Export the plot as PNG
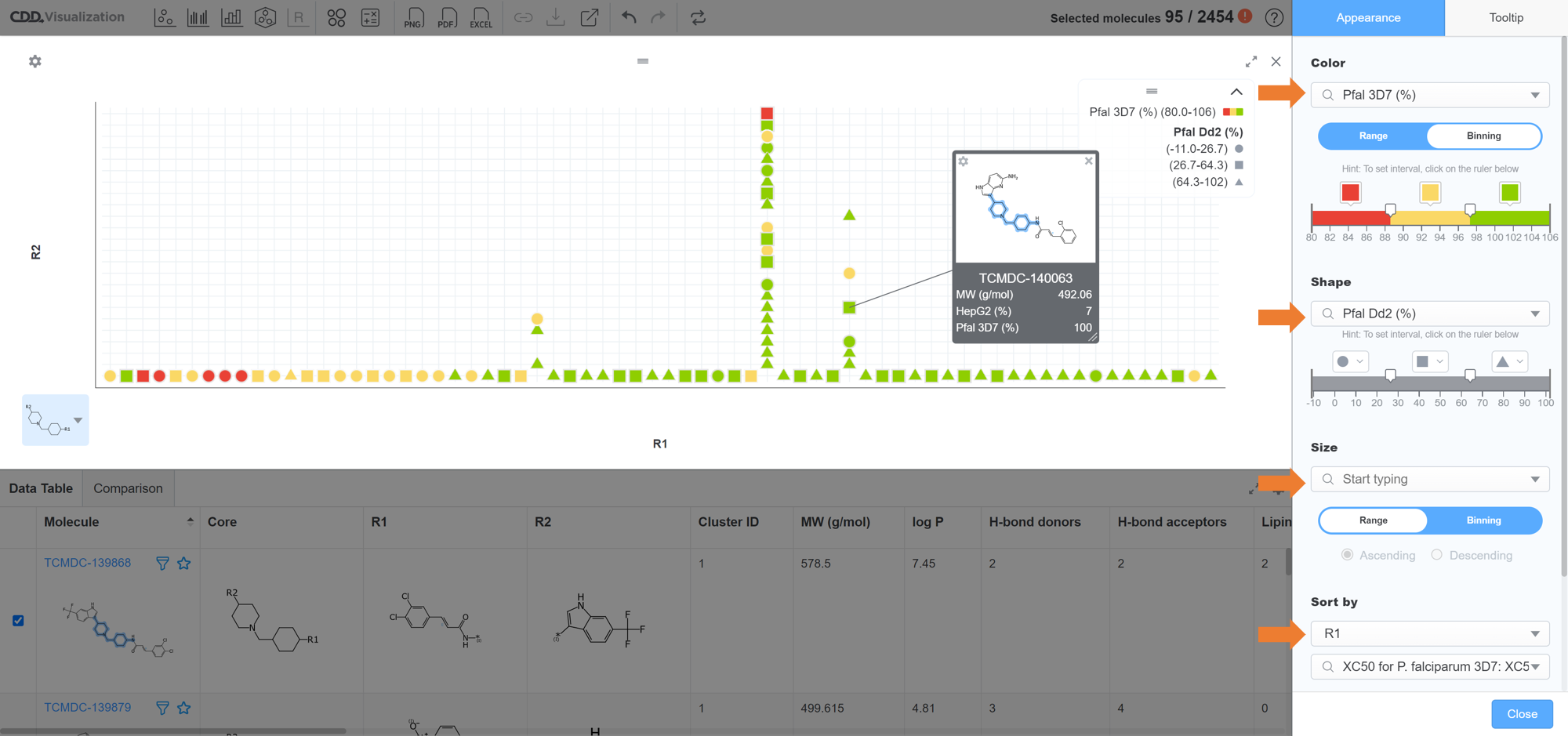Screen dimensions: 1568x736 click(x=413, y=17)
